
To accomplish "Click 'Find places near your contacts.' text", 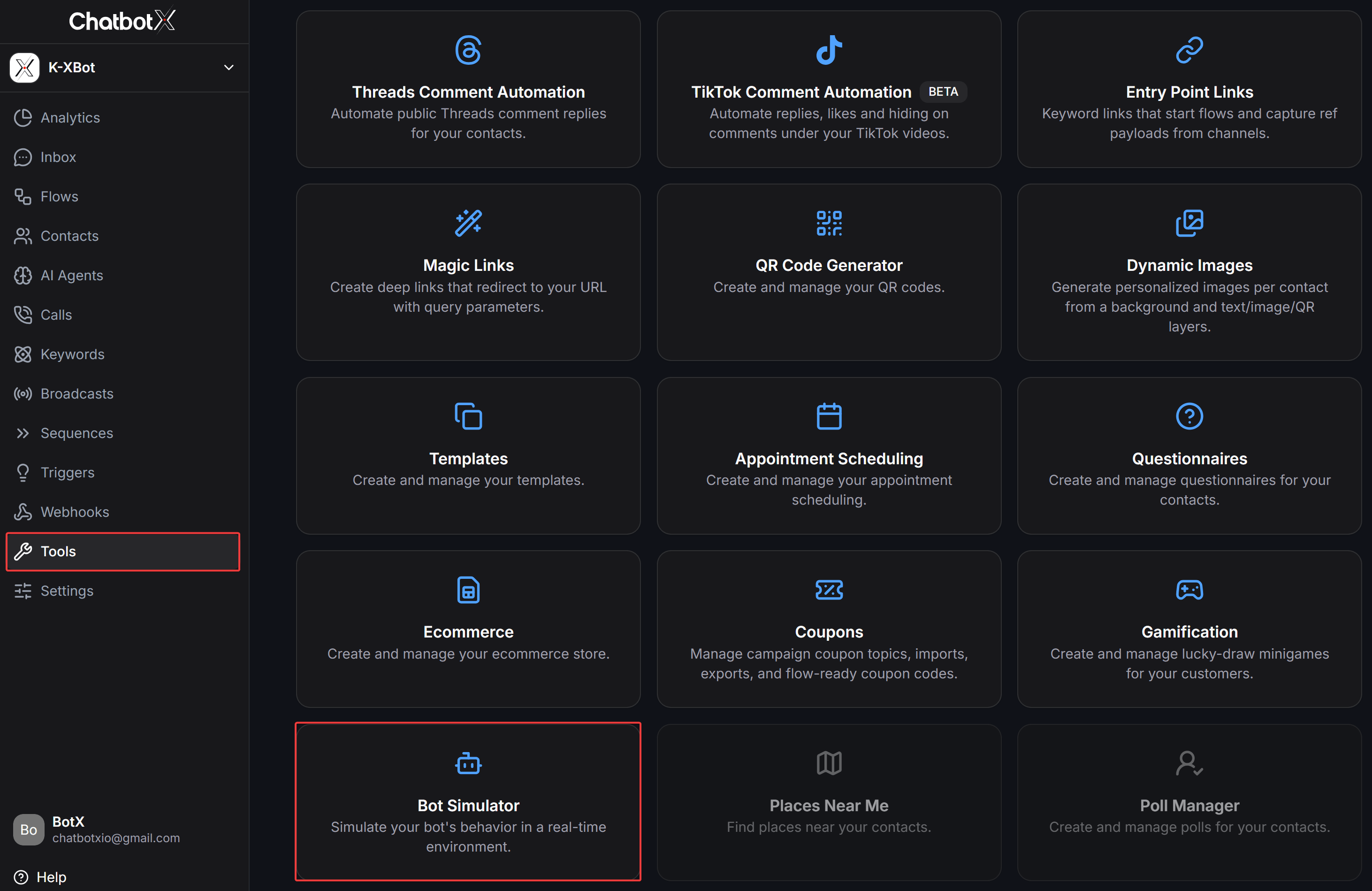I will (x=829, y=826).
